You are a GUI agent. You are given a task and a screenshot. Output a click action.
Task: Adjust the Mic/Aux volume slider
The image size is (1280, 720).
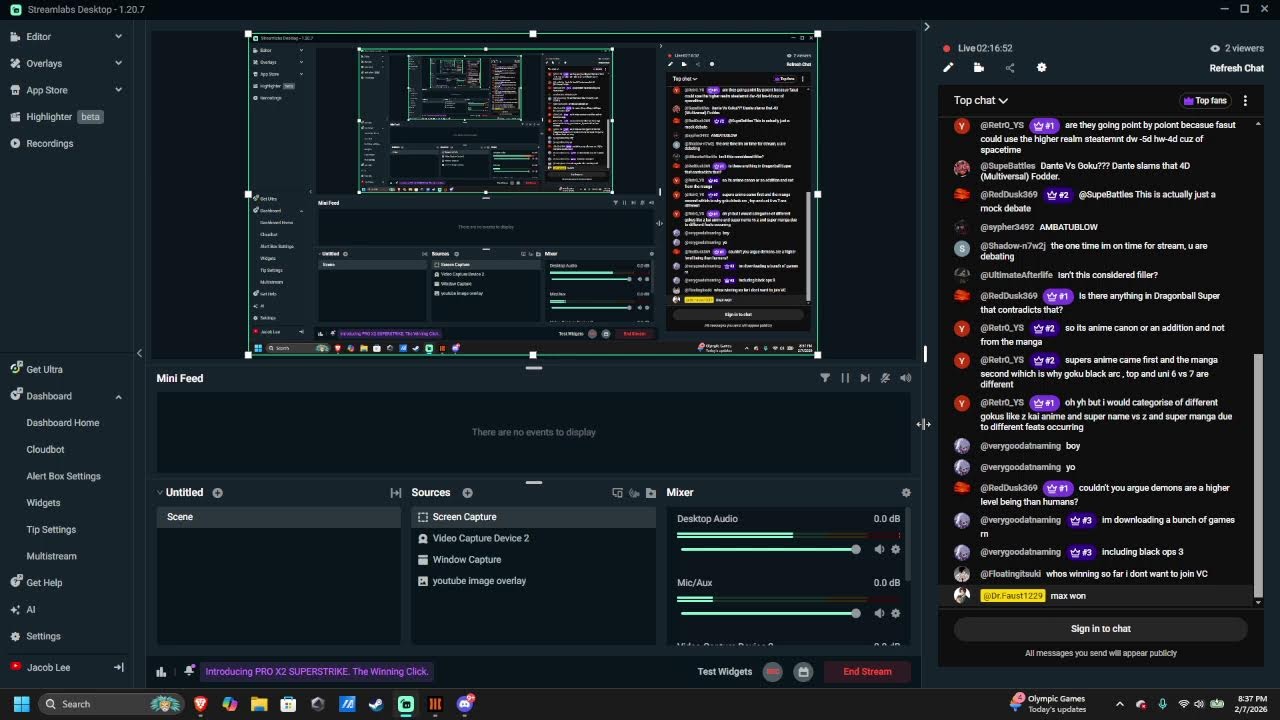point(768,613)
